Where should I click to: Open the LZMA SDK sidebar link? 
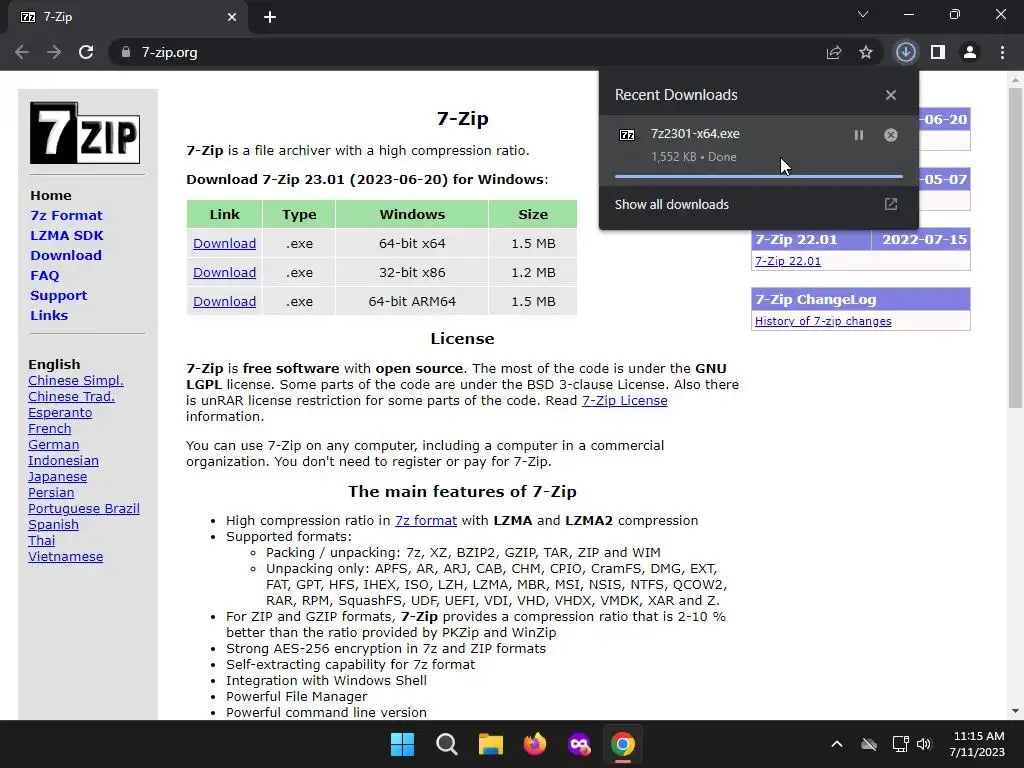[67, 235]
